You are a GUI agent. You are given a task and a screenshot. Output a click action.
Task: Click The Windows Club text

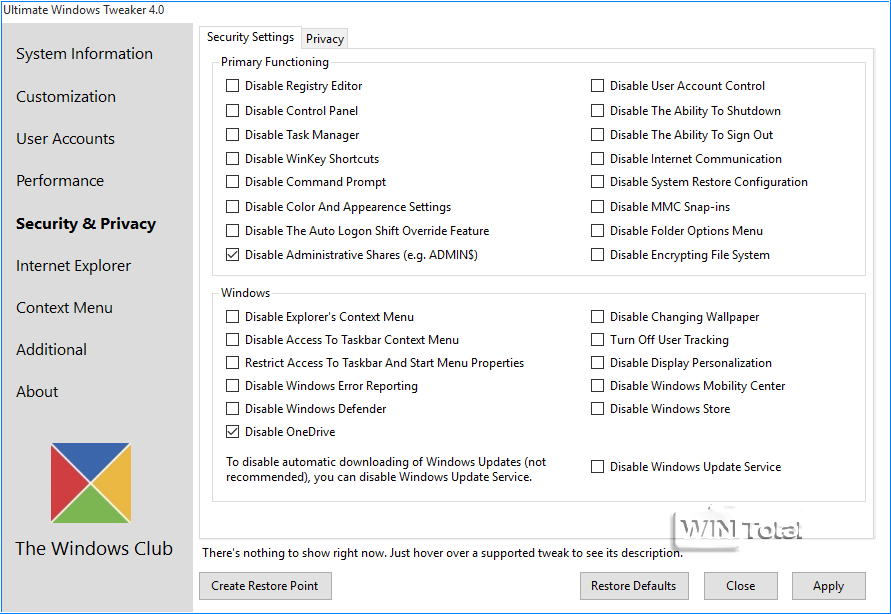coord(94,549)
